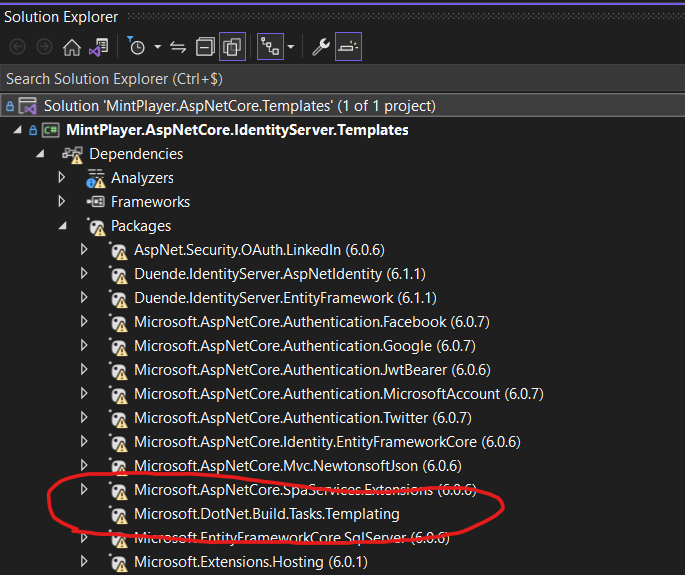685x575 pixels.
Task: Expand AspNet.Security.OAuth.LinkedIn package
Action: 84,249
